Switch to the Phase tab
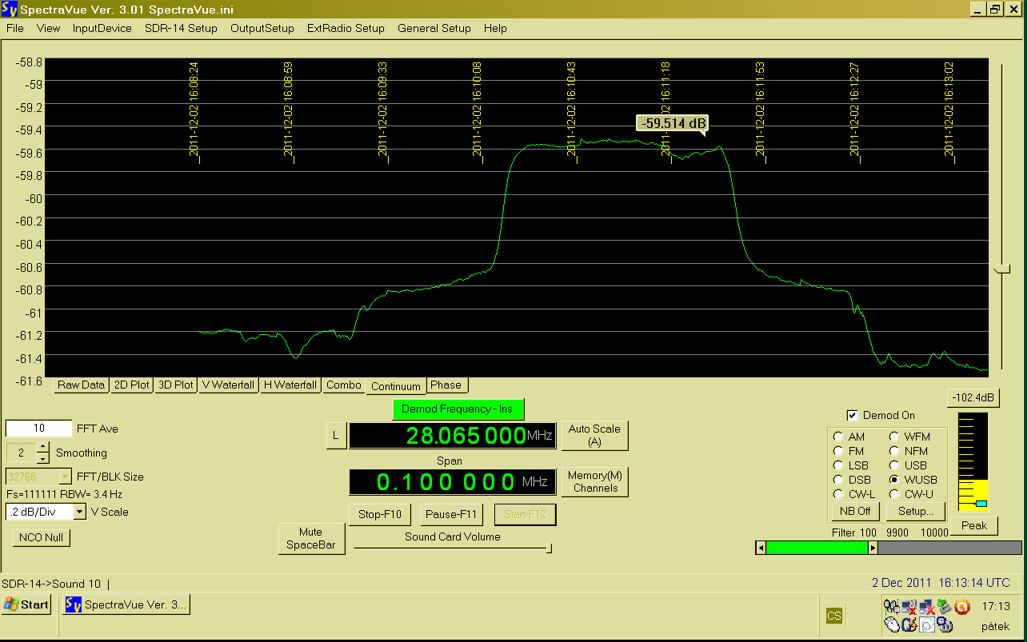This screenshot has width=1027, height=642. (446, 385)
